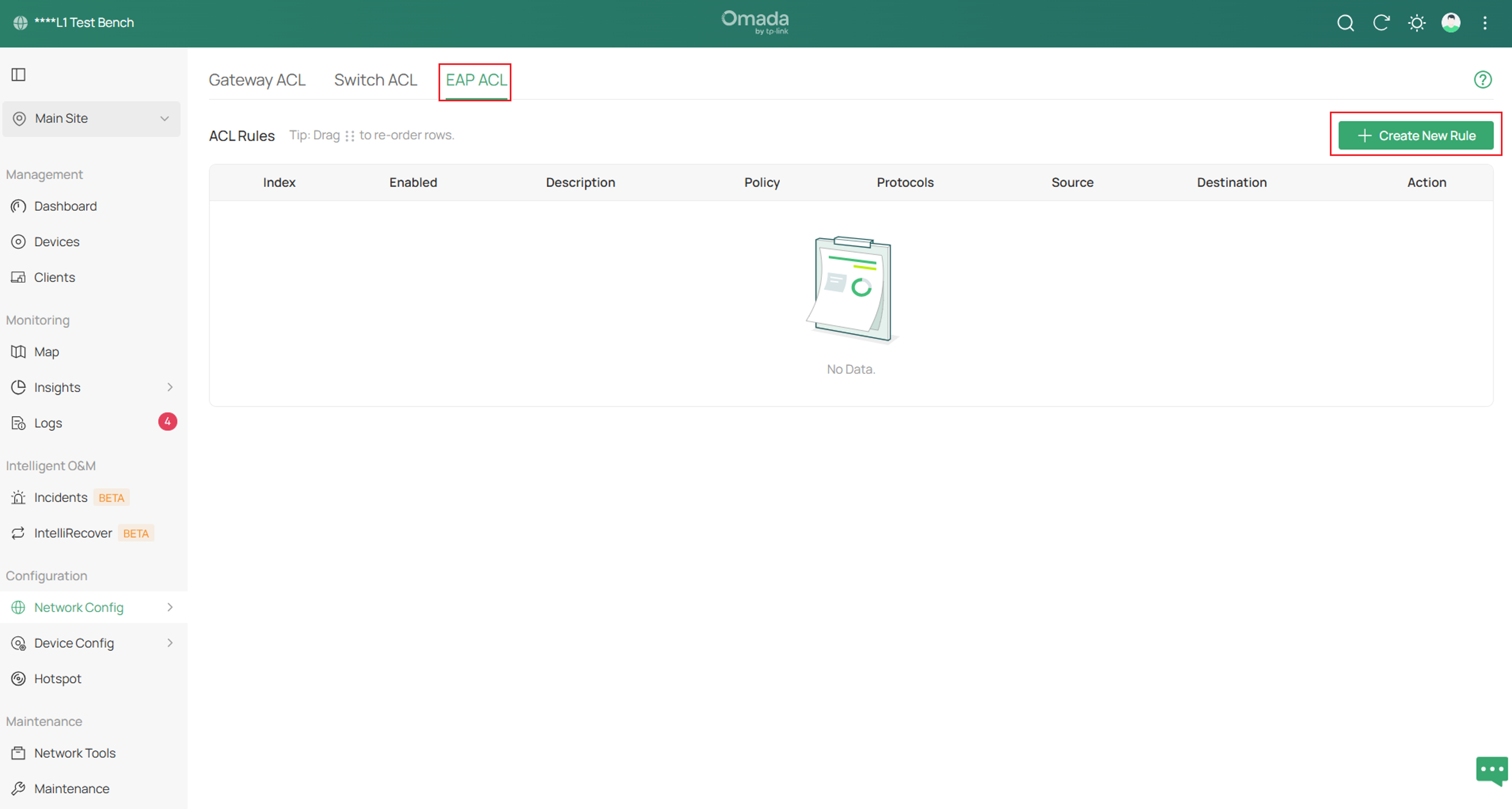Click the Map icon in sidebar
Viewport: 1512px width, 809px height.
click(x=19, y=352)
